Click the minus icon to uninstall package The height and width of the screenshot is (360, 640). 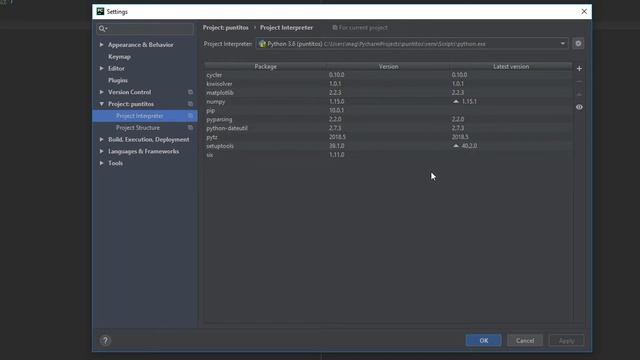coord(579,82)
